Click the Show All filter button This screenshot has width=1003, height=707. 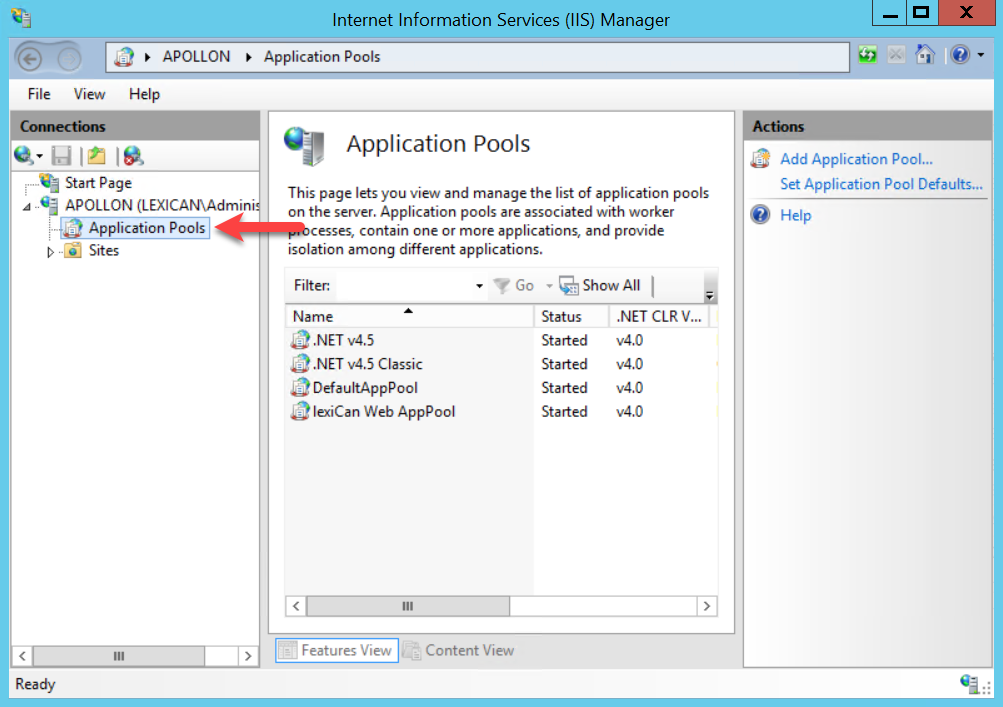pos(600,286)
